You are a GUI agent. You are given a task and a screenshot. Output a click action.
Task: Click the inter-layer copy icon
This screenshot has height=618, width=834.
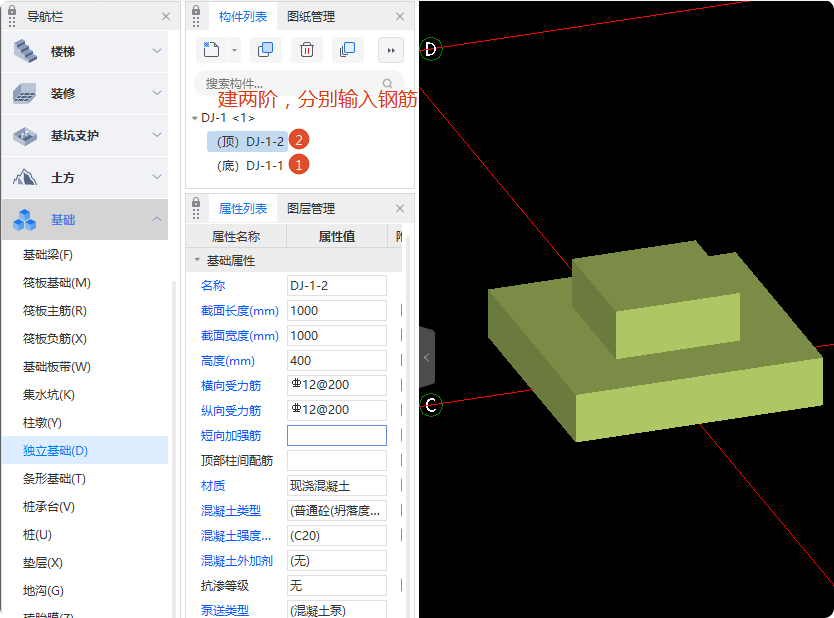click(x=348, y=50)
